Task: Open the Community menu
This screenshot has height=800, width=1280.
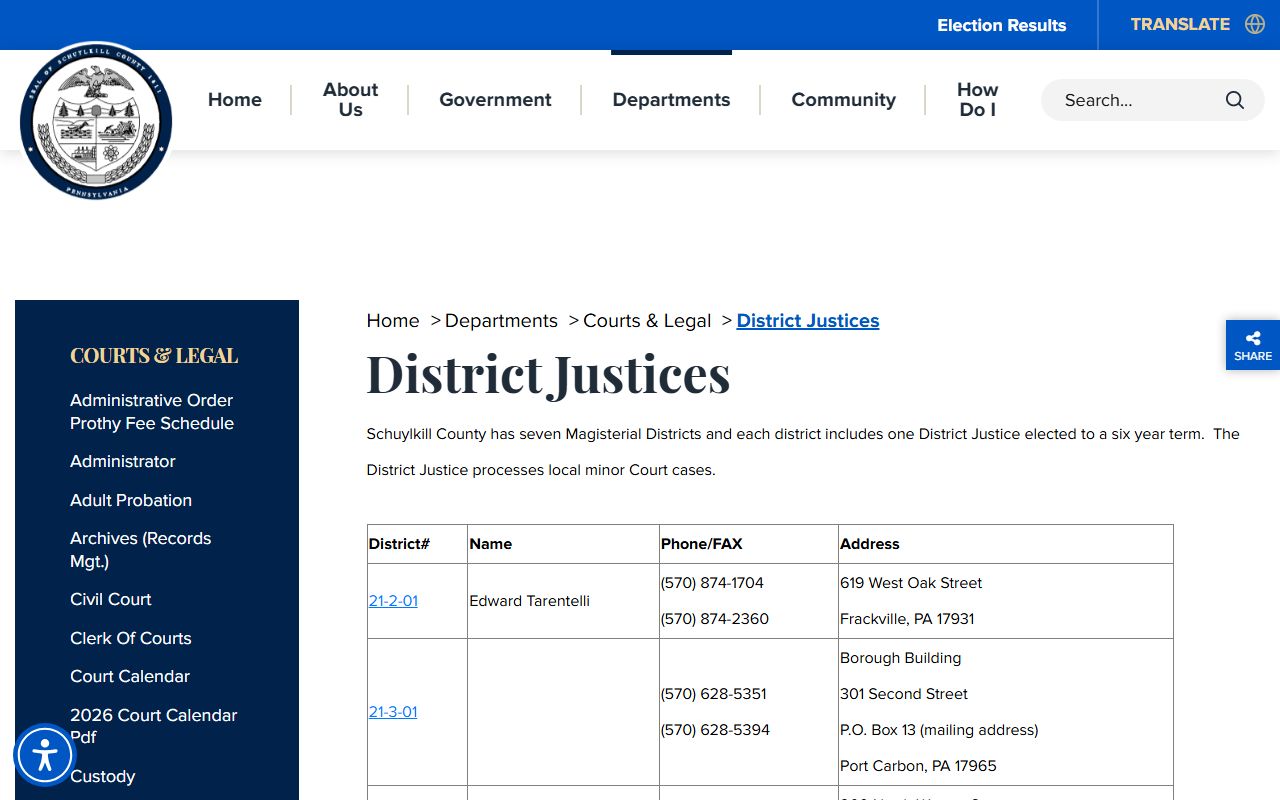Action: (843, 100)
